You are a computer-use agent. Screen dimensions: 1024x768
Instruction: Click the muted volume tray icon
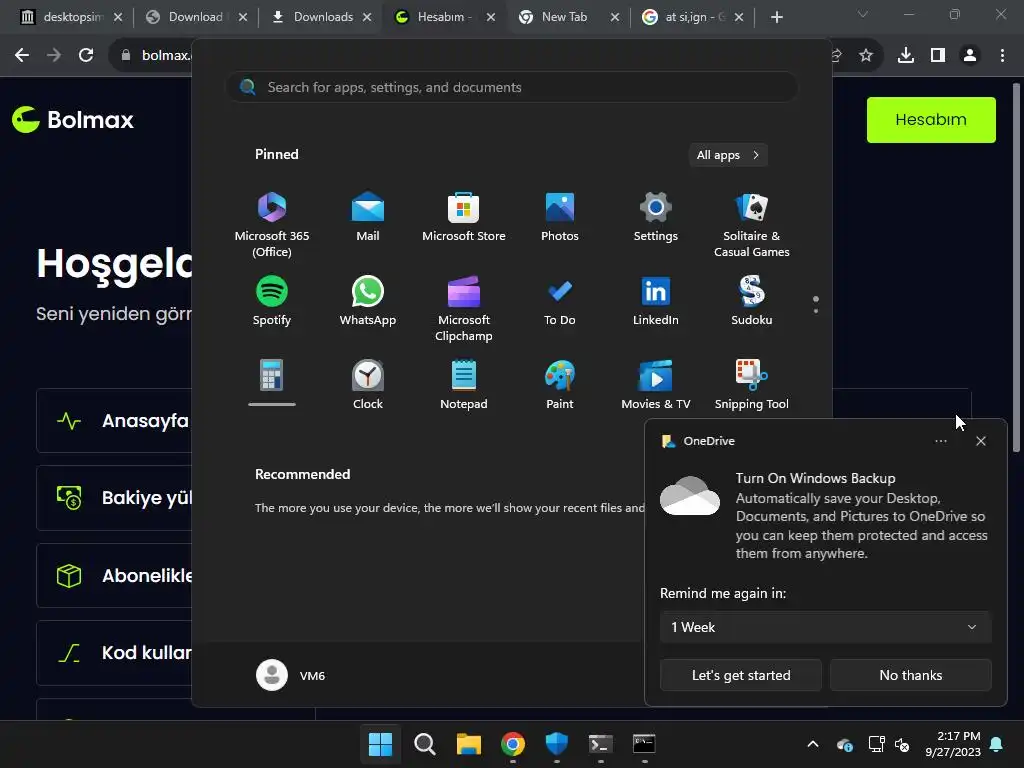coord(902,744)
